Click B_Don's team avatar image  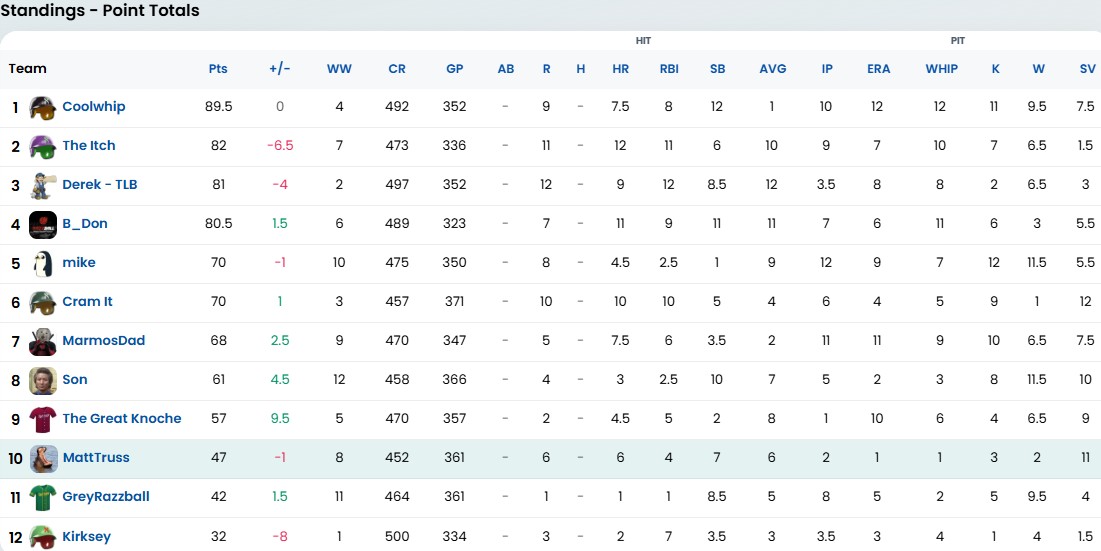tap(42, 224)
